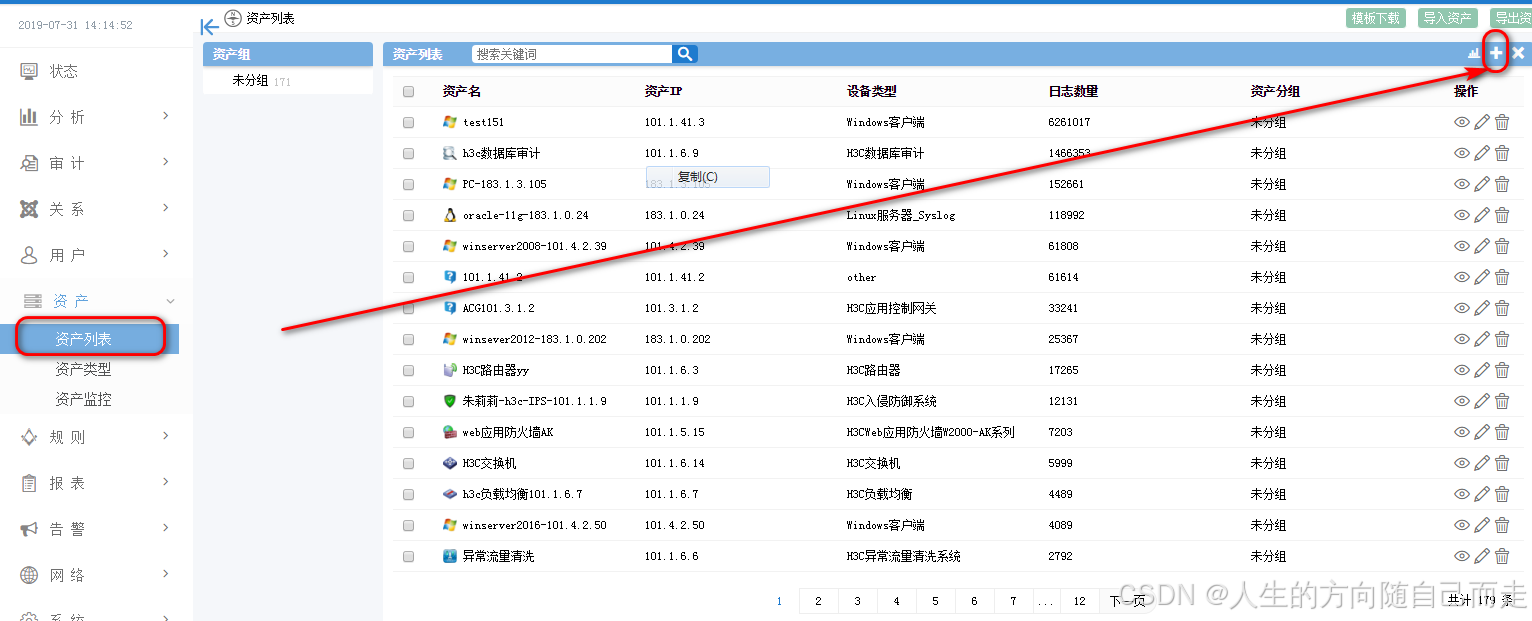Edit the test151 asset with pencil icon

[1482, 122]
